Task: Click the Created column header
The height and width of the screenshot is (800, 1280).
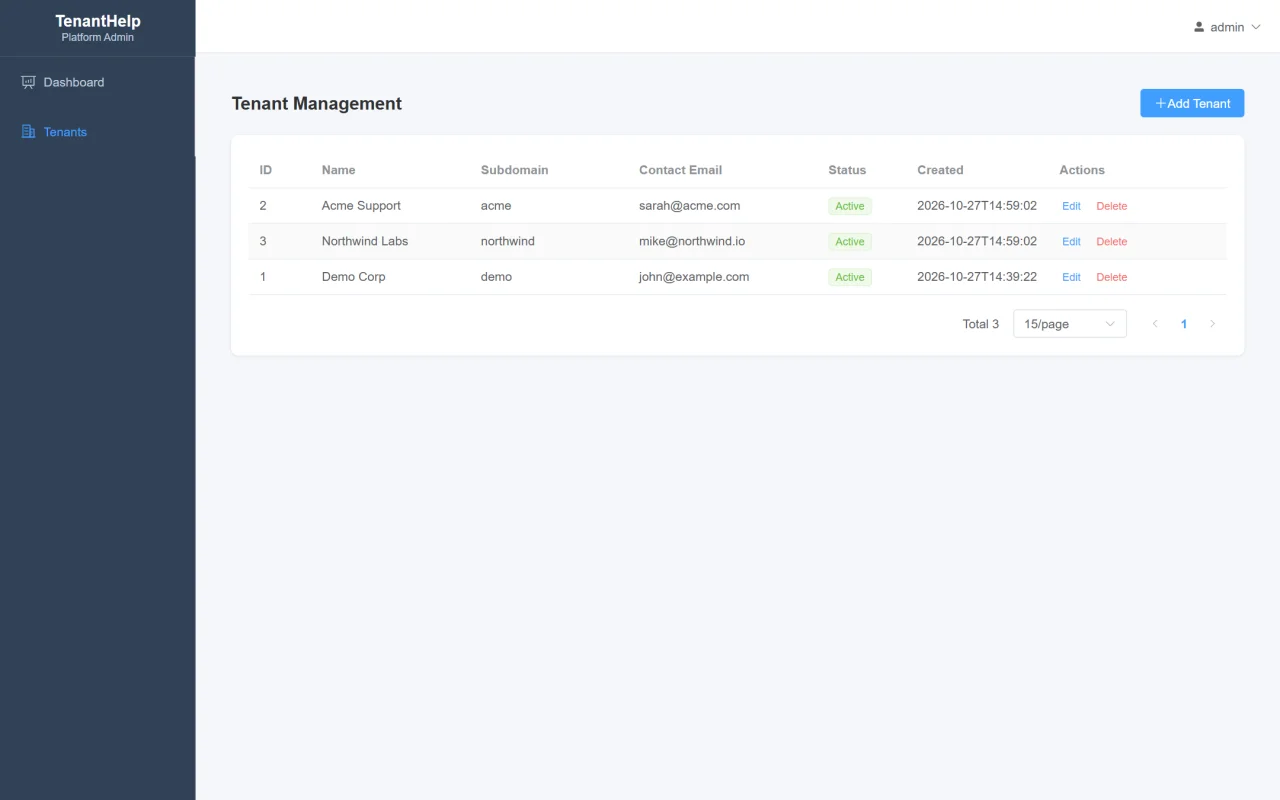Action: click(940, 170)
